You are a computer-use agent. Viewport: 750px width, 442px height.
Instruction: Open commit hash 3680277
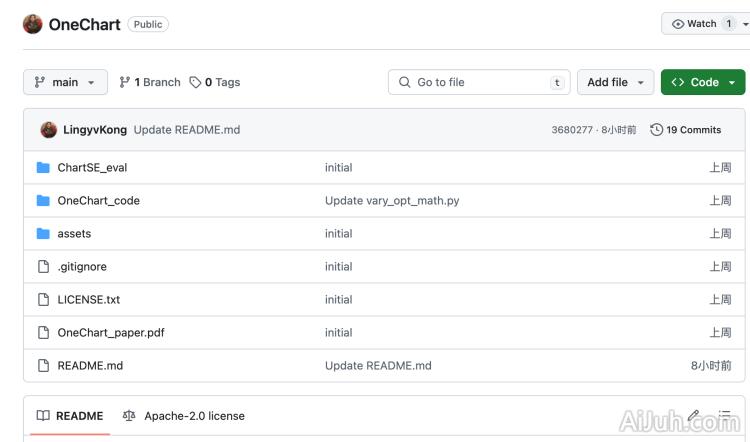tap(571, 130)
